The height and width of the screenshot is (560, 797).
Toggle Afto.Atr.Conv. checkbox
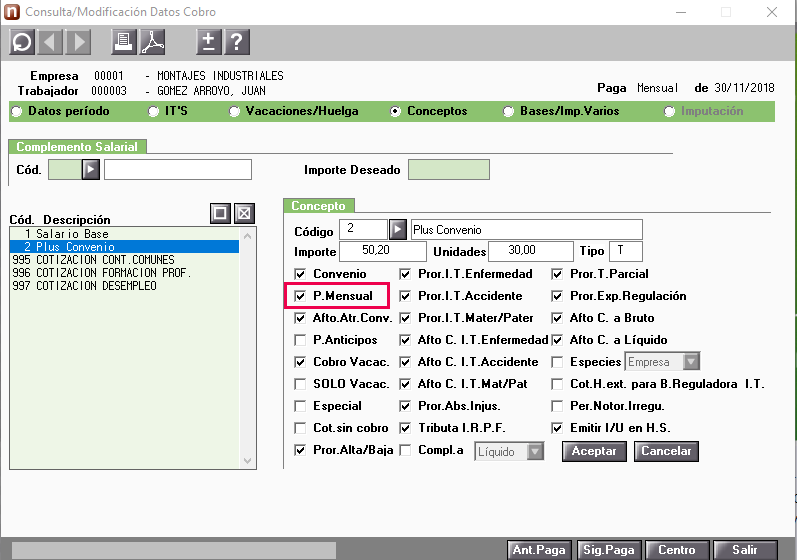[x=300, y=318]
